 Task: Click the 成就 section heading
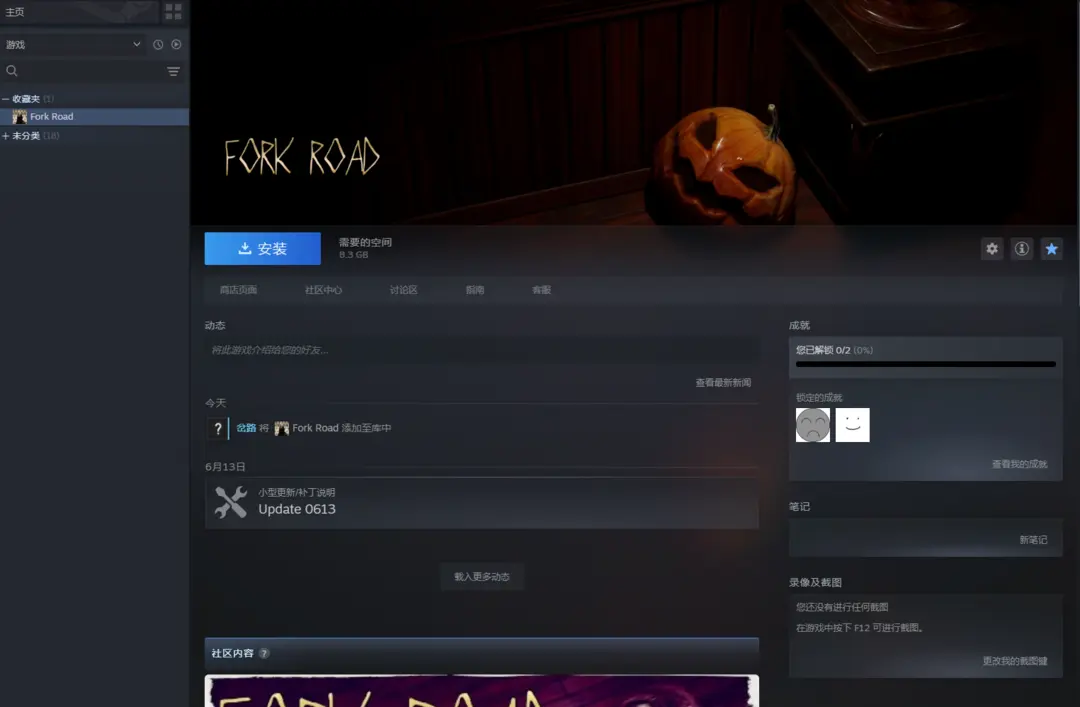coord(800,325)
